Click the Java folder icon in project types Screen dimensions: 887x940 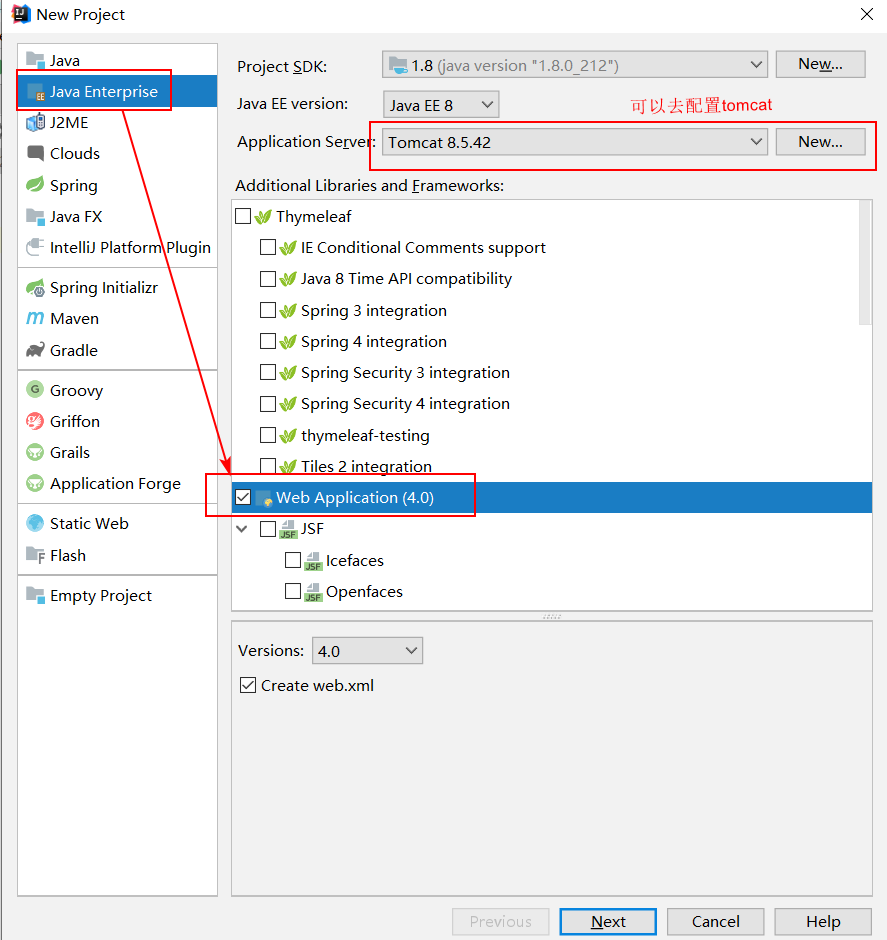[35, 61]
